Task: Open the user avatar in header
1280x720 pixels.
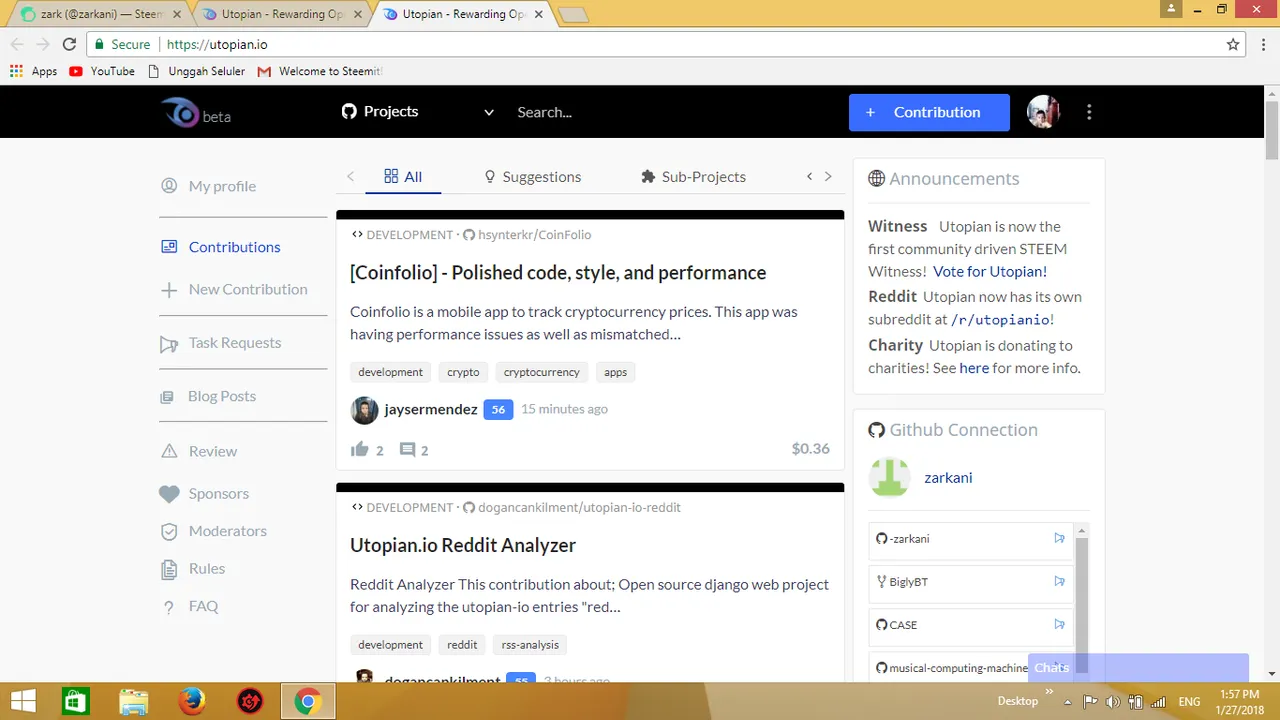Action: click(1043, 112)
